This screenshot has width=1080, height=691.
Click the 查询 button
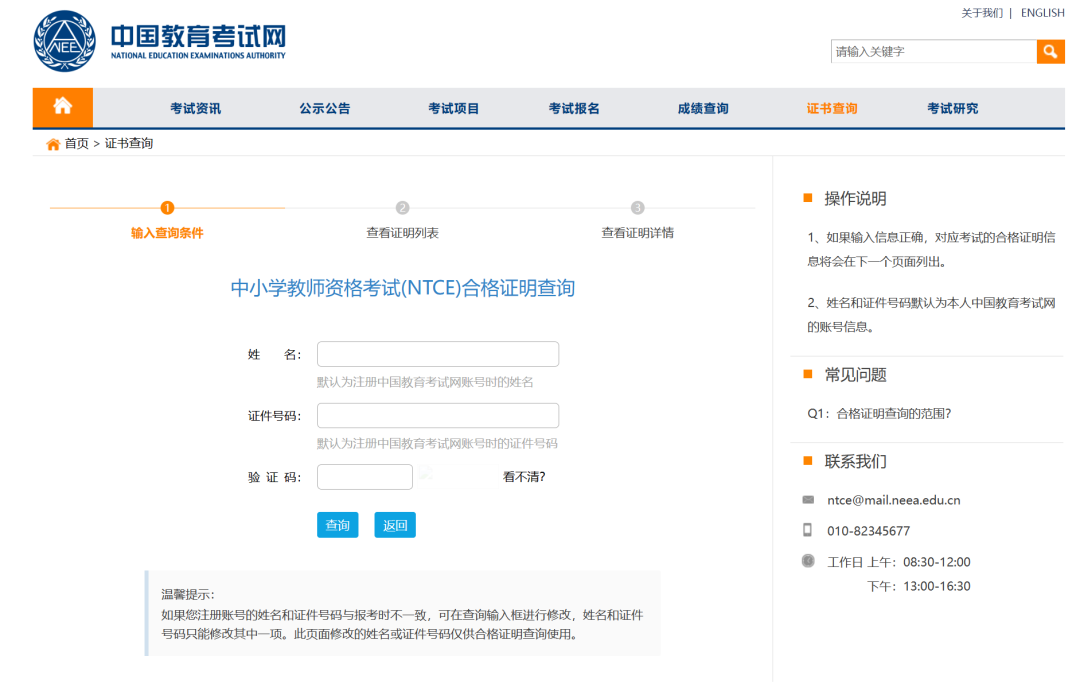(x=337, y=524)
